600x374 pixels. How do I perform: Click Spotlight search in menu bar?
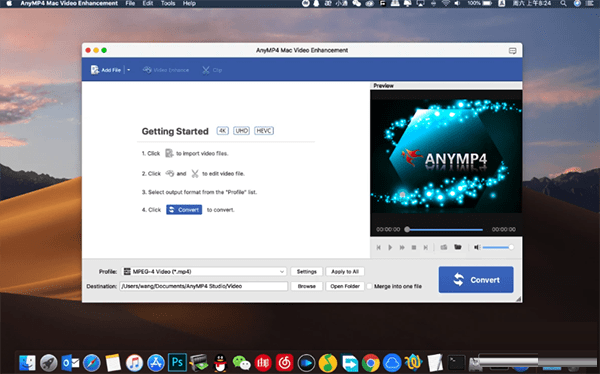563,3
